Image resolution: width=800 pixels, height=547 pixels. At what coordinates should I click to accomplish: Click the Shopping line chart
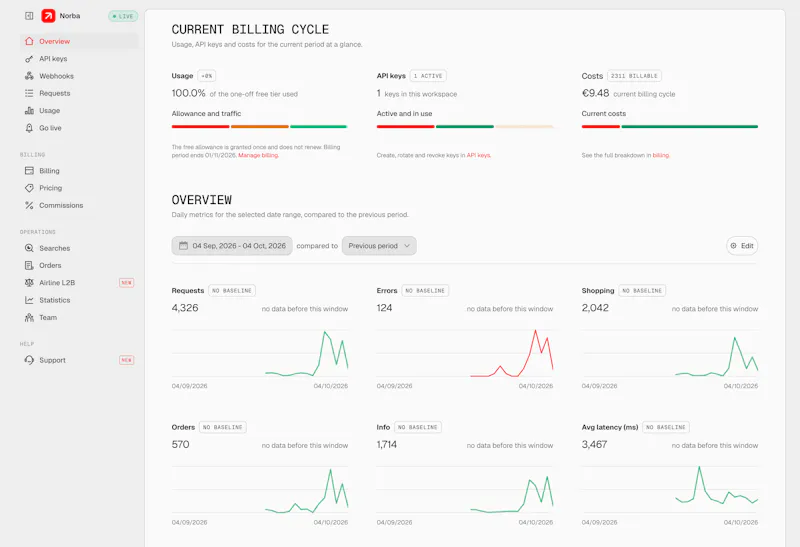(x=670, y=354)
